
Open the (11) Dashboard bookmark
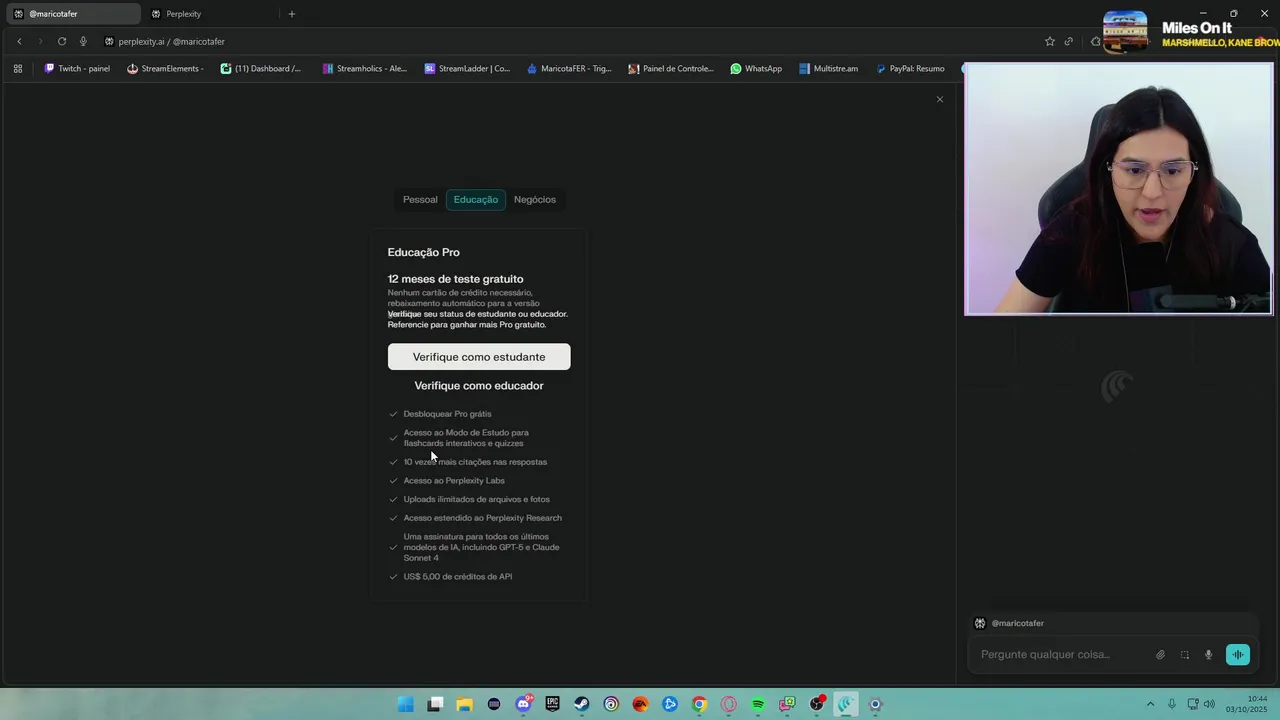[x=261, y=69]
